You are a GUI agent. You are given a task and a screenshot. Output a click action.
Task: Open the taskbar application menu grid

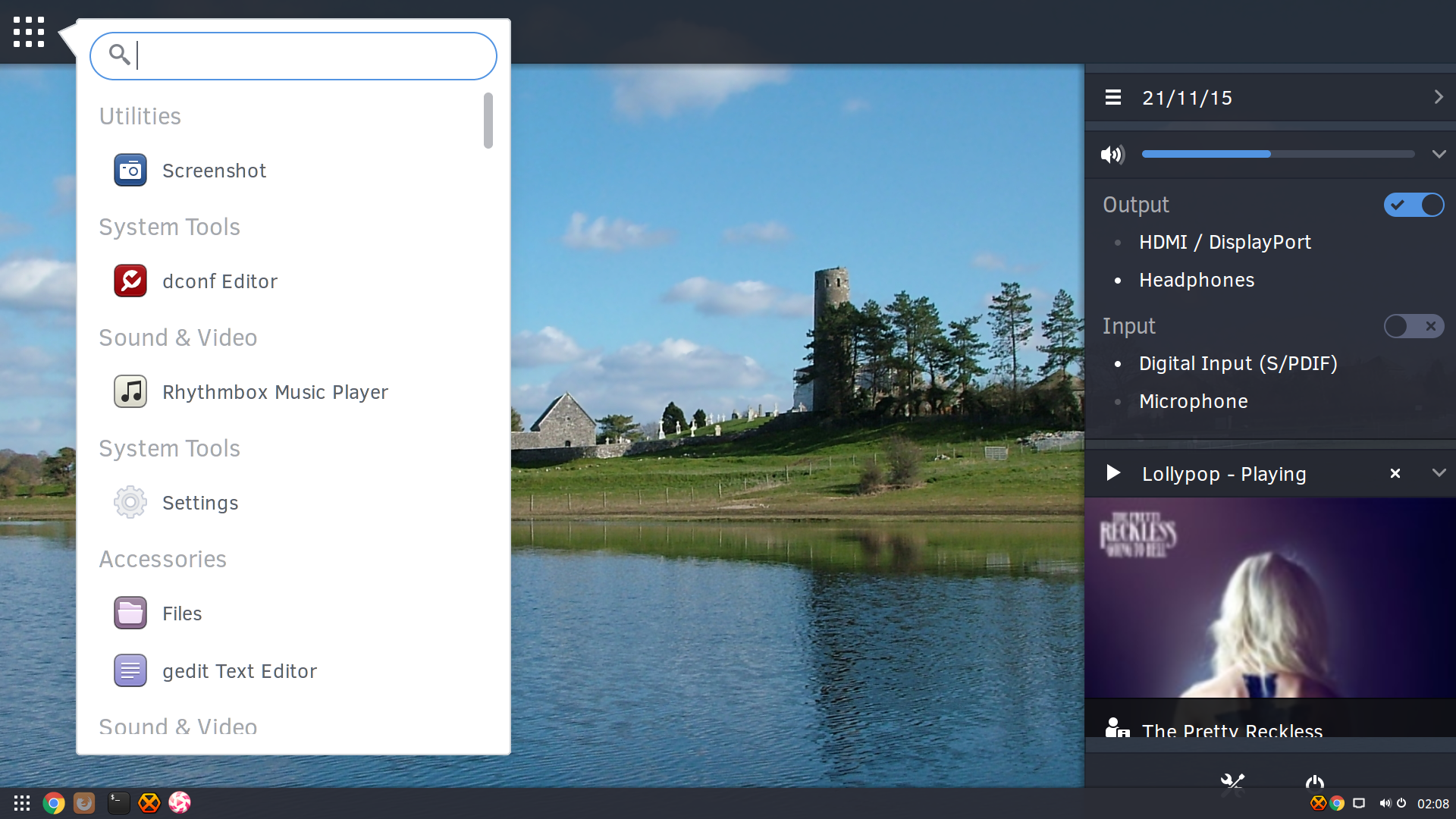tap(22, 803)
